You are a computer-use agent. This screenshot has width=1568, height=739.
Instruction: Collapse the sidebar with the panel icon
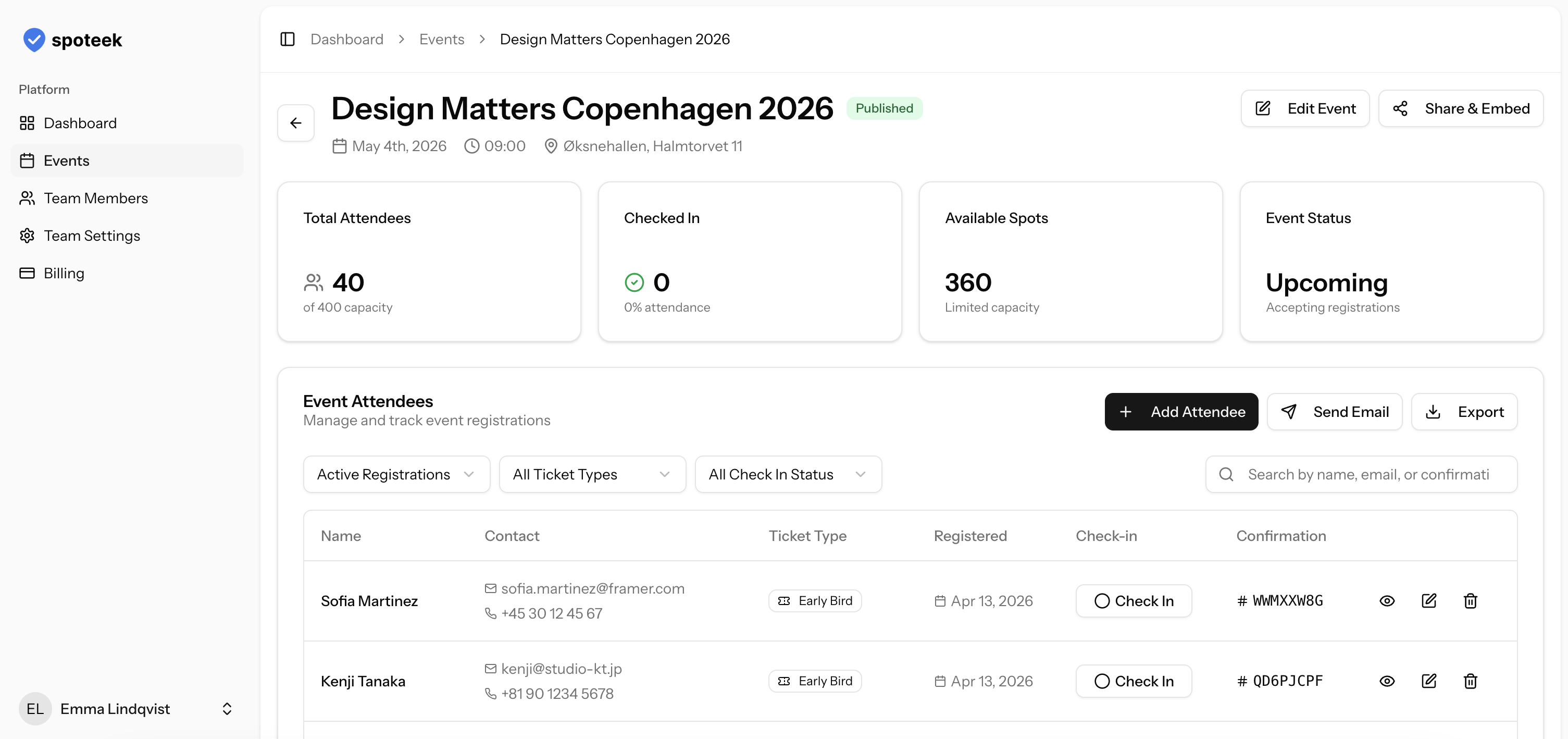tap(287, 39)
